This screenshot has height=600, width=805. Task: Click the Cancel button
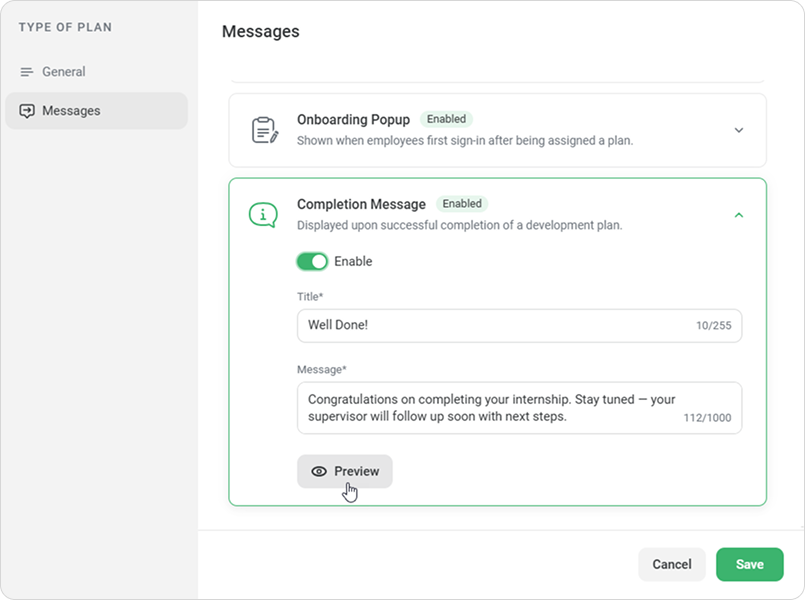pyautogui.click(x=672, y=564)
